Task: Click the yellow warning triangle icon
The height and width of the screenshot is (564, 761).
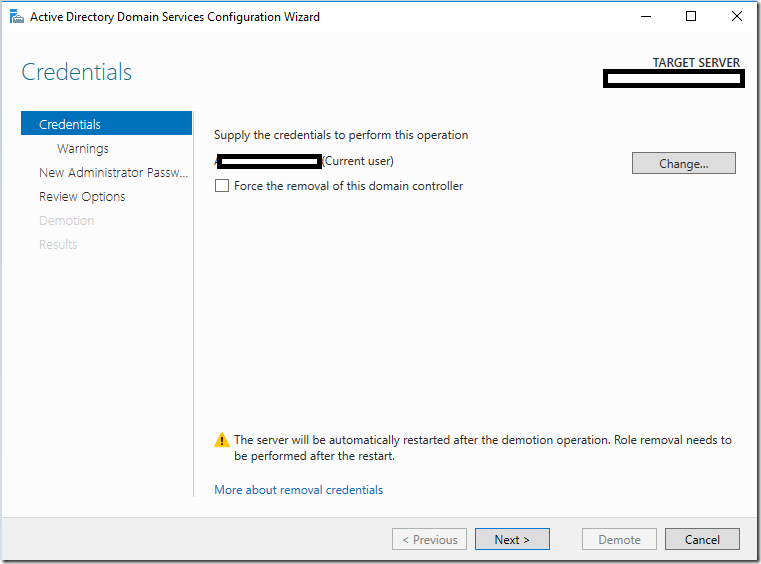Action: click(x=222, y=440)
